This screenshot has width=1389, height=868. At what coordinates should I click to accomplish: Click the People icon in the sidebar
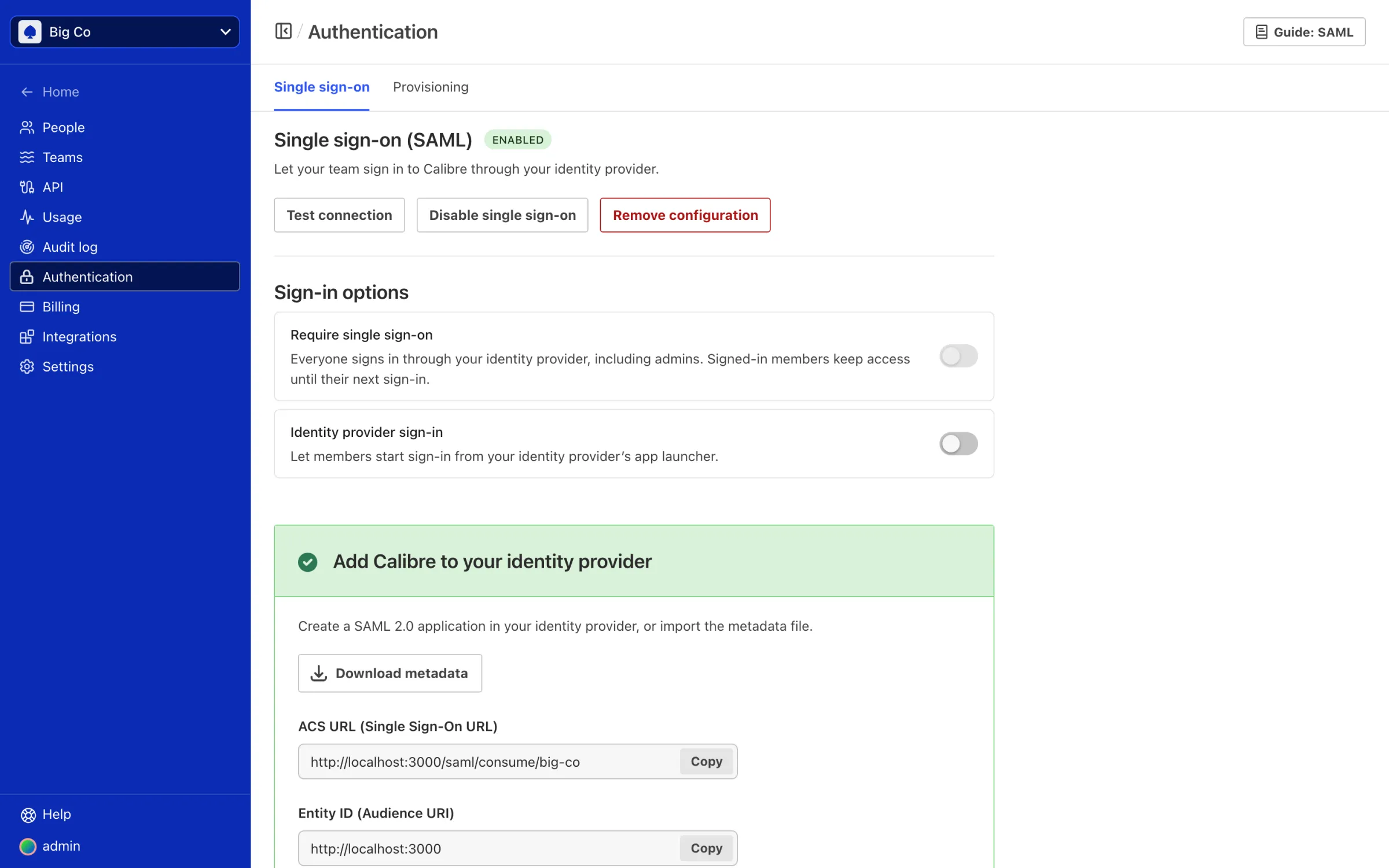click(x=27, y=127)
